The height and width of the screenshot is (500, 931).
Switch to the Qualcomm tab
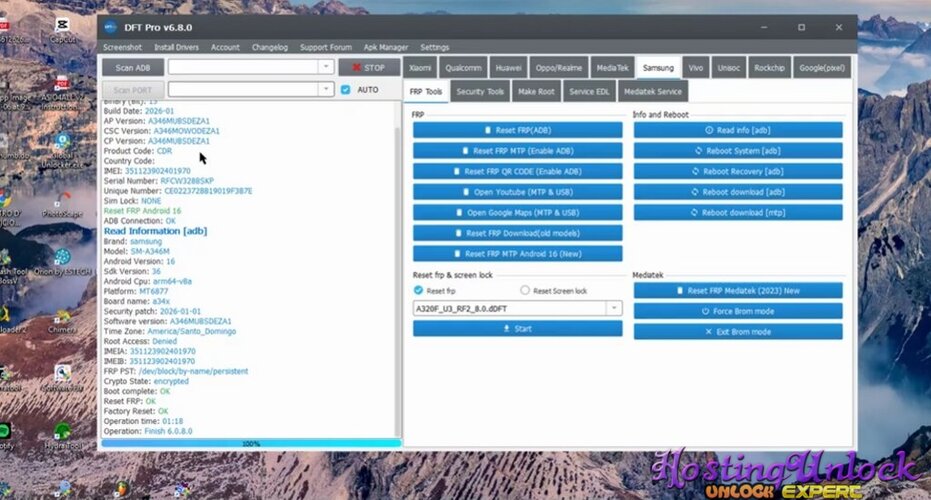pyautogui.click(x=464, y=68)
